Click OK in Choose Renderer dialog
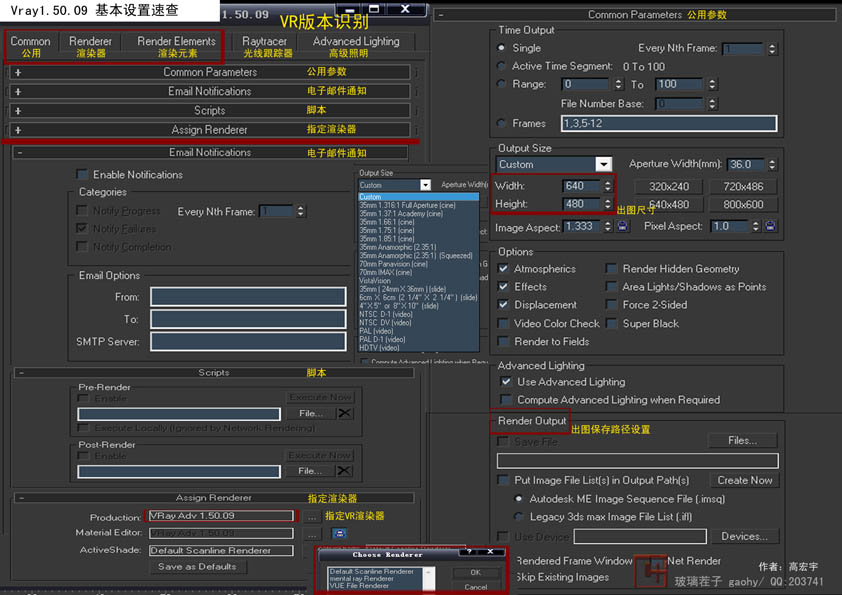842x595 pixels. click(x=475, y=572)
